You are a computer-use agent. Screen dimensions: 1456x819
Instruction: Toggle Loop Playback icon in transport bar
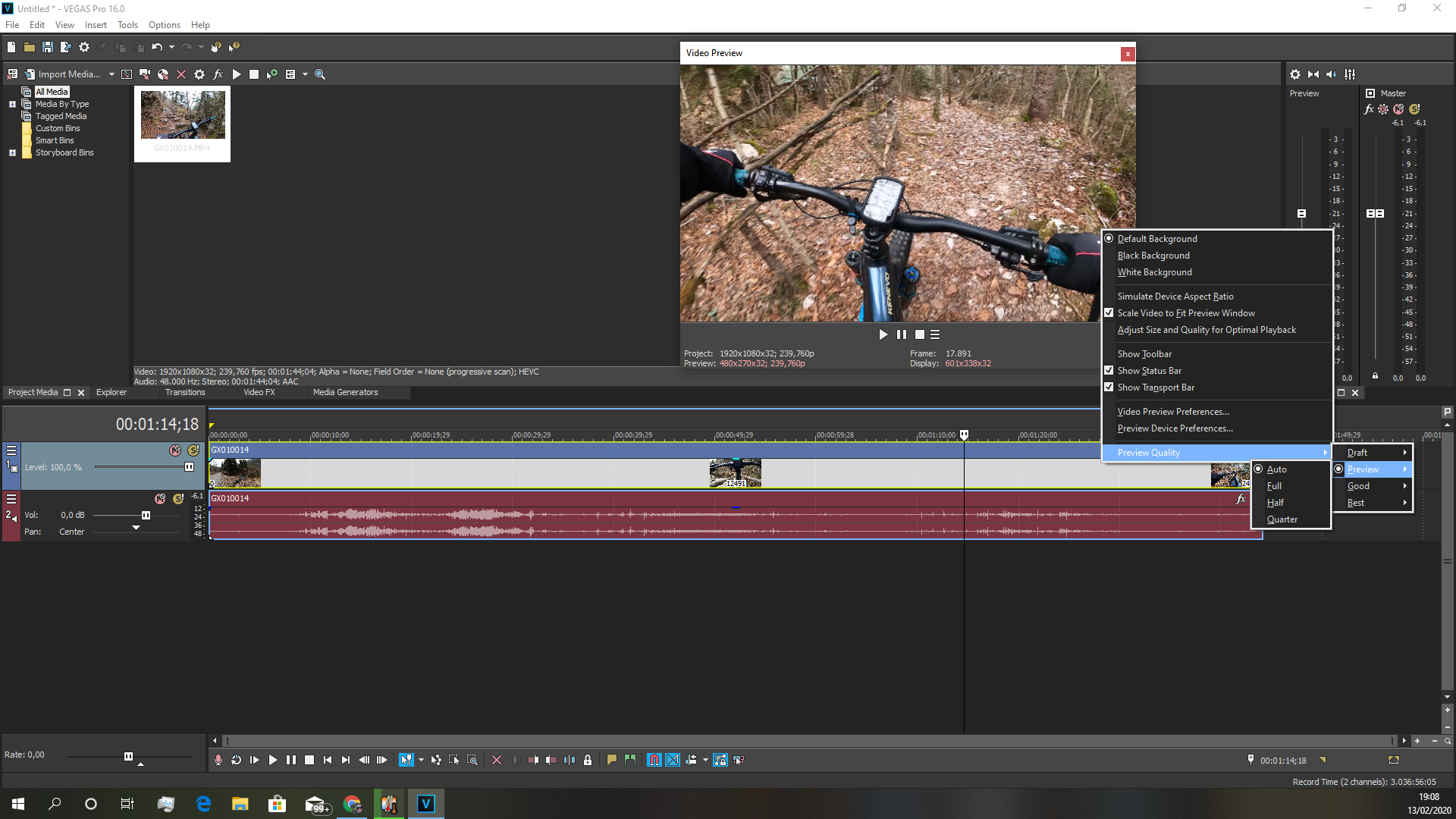(237, 760)
